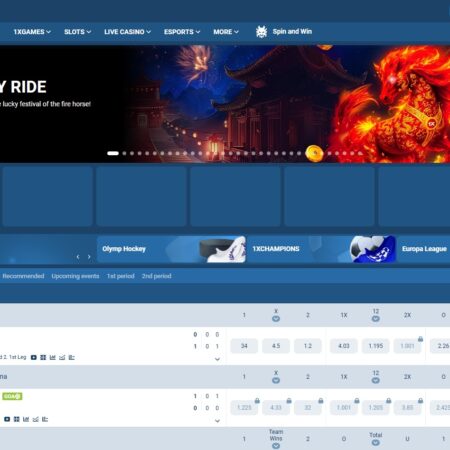Select odds 4.03 for 1X
Image resolution: width=450 pixels, height=450 pixels.
(x=344, y=346)
